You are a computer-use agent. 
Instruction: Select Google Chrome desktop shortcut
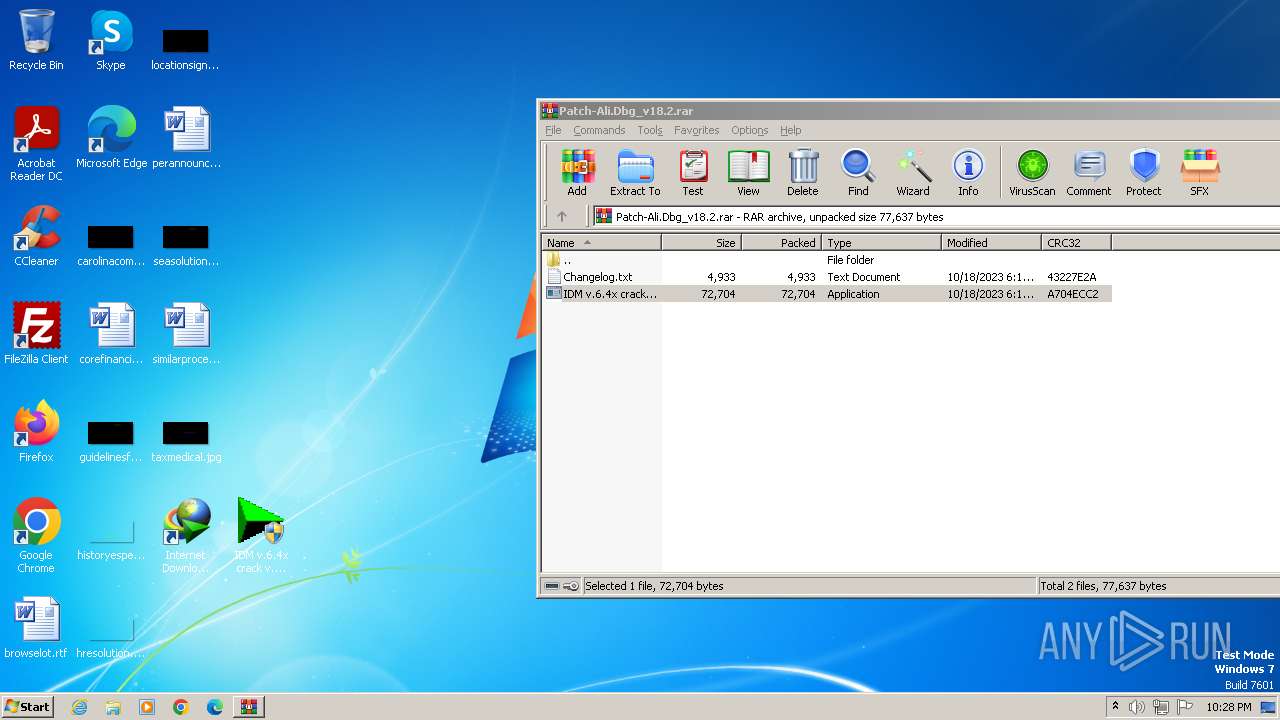tap(36, 536)
